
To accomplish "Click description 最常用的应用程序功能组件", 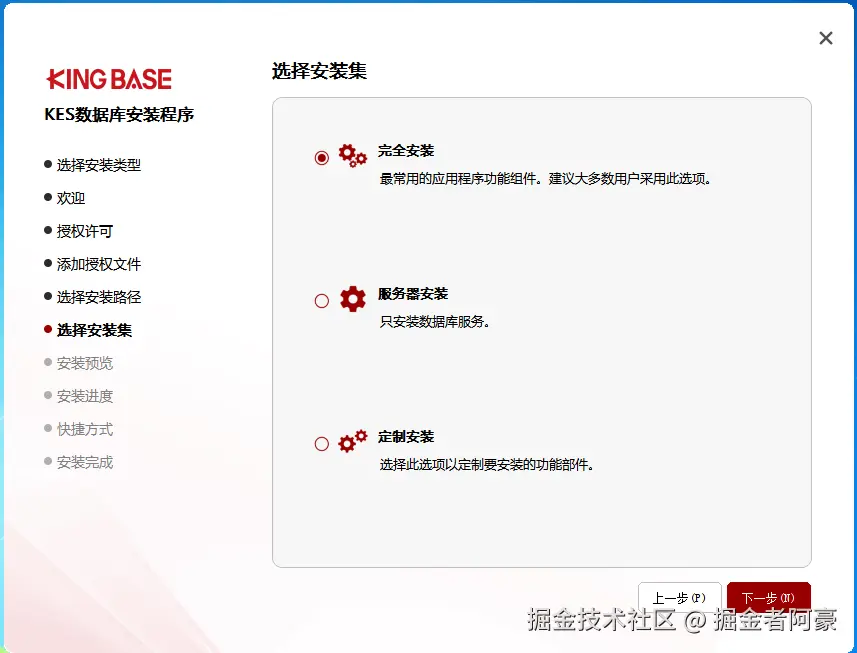I will (x=545, y=179).
